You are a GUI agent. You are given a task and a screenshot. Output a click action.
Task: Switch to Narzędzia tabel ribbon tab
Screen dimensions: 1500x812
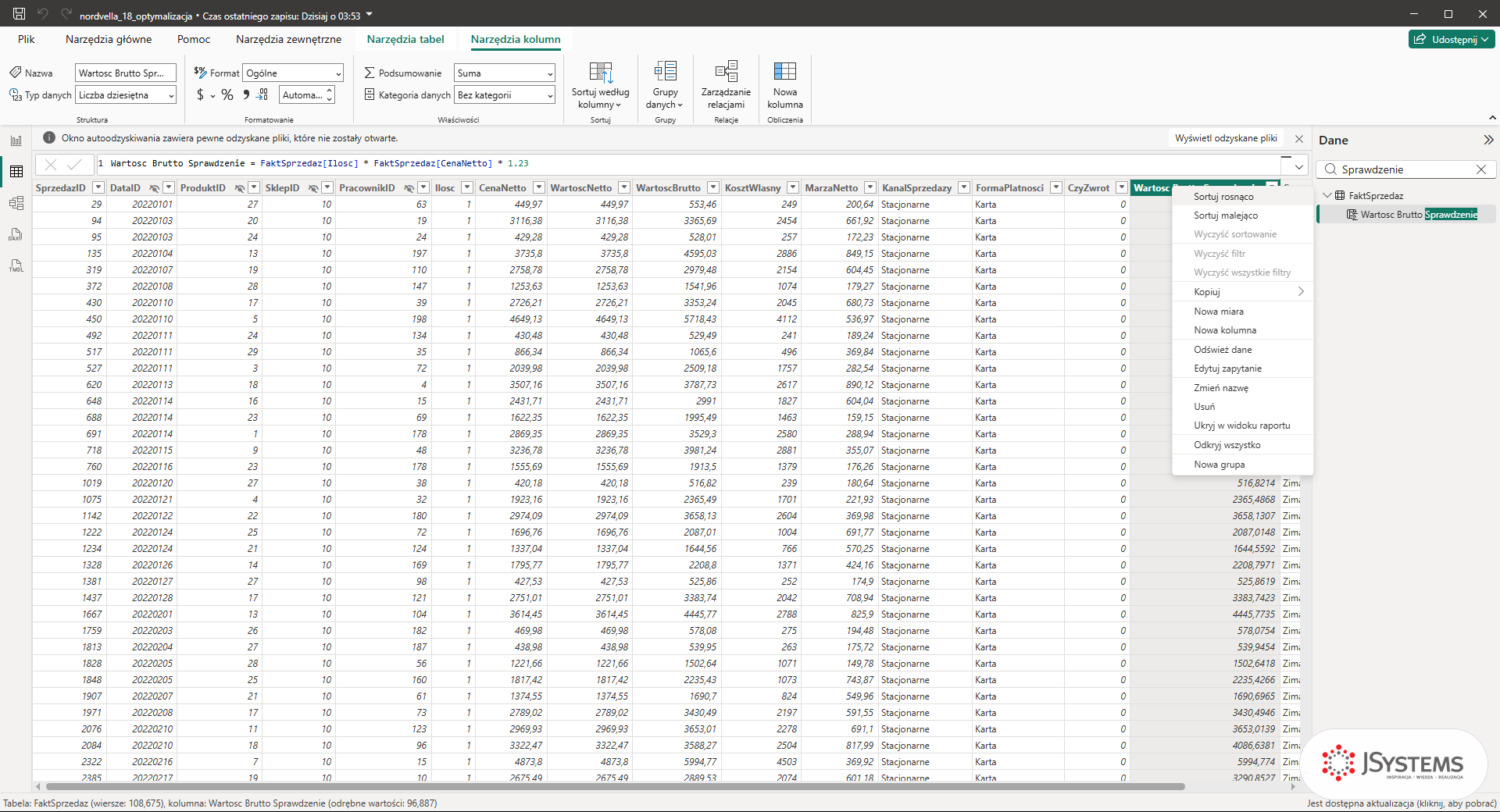(x=405, y=39)
